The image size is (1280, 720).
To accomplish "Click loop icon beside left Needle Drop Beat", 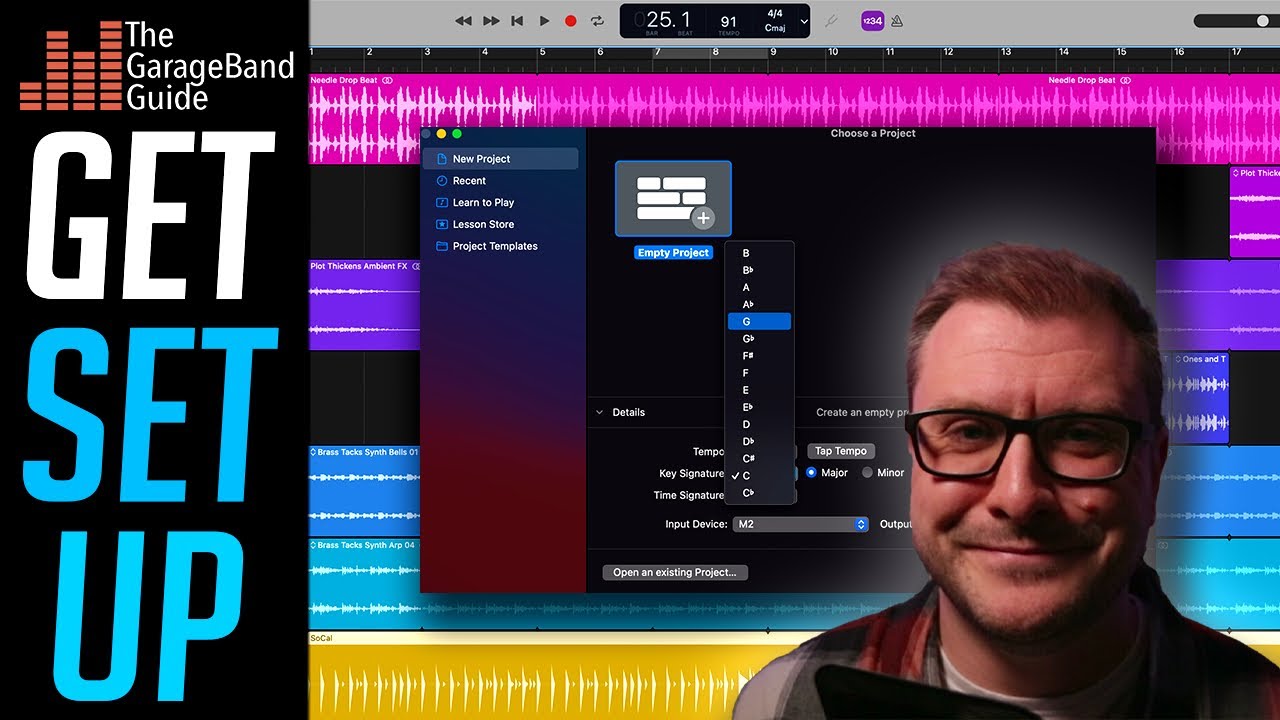I will click(387, 80).
